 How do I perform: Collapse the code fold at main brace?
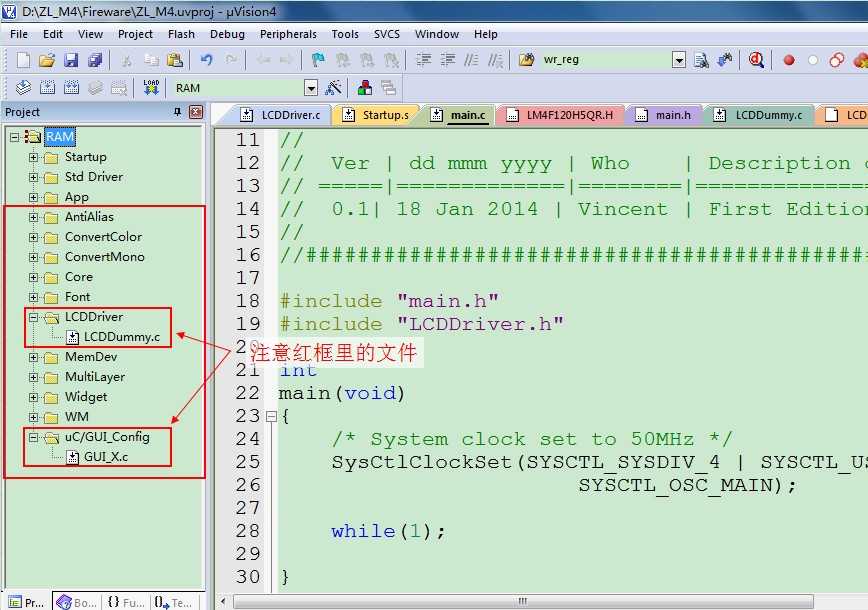270,416
